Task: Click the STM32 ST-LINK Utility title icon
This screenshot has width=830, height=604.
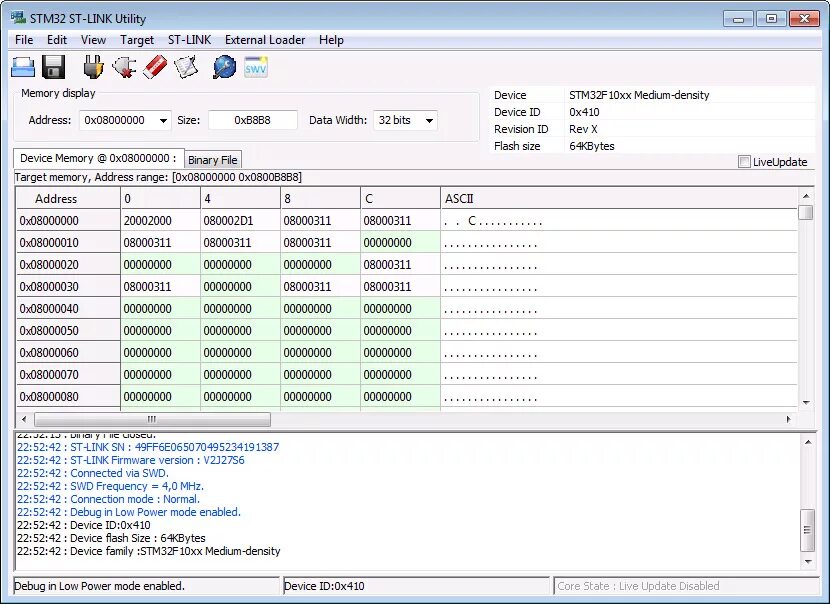Action: (x=18, y=17)
